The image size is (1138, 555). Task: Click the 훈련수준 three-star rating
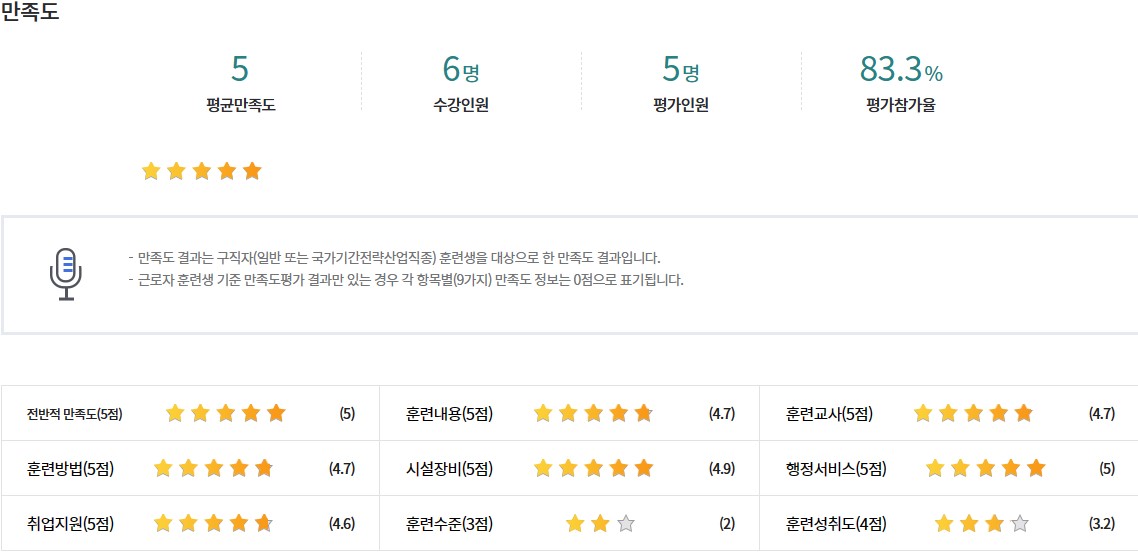600,523
